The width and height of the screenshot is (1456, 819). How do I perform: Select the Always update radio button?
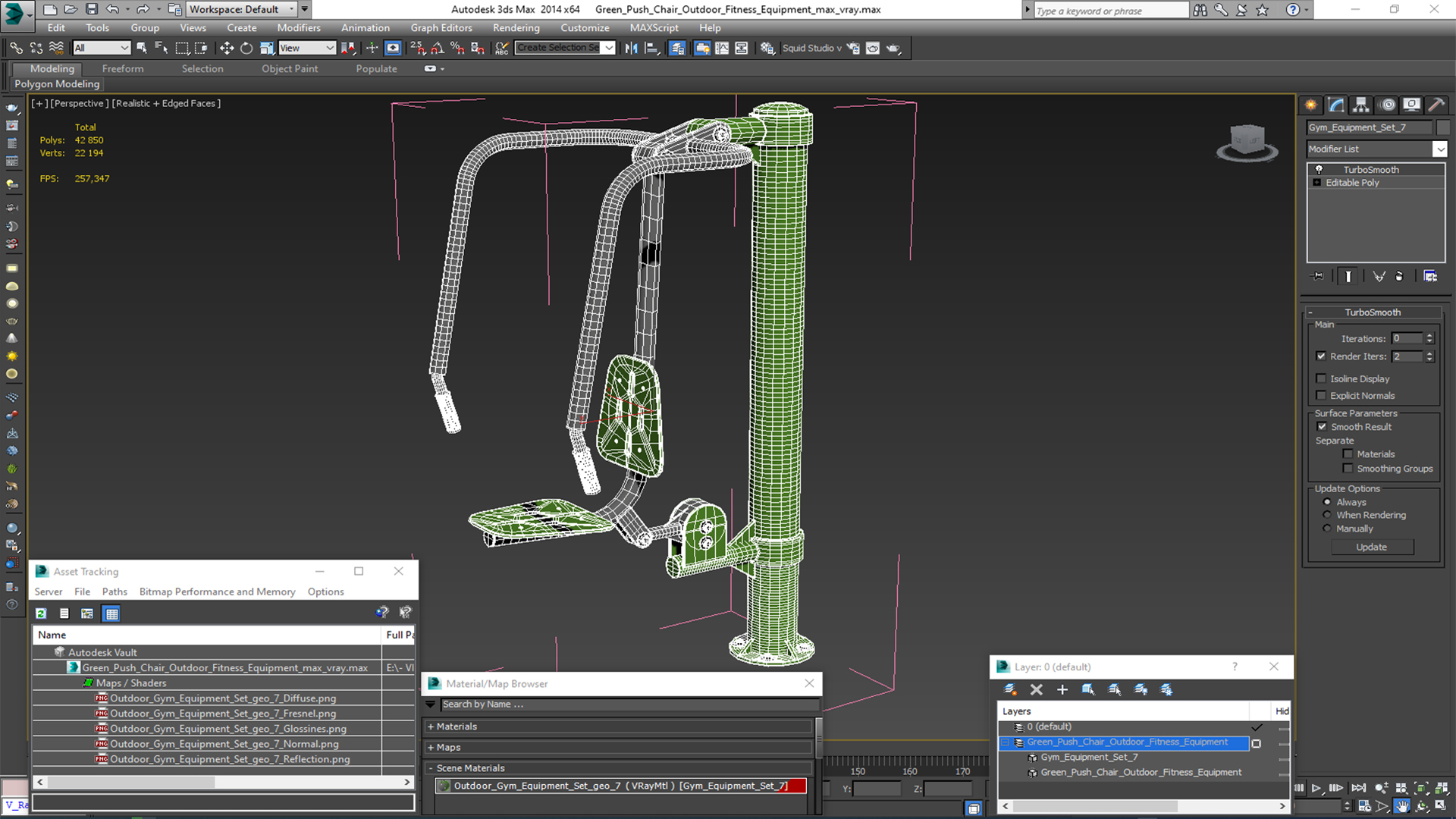coord(1327,502)
